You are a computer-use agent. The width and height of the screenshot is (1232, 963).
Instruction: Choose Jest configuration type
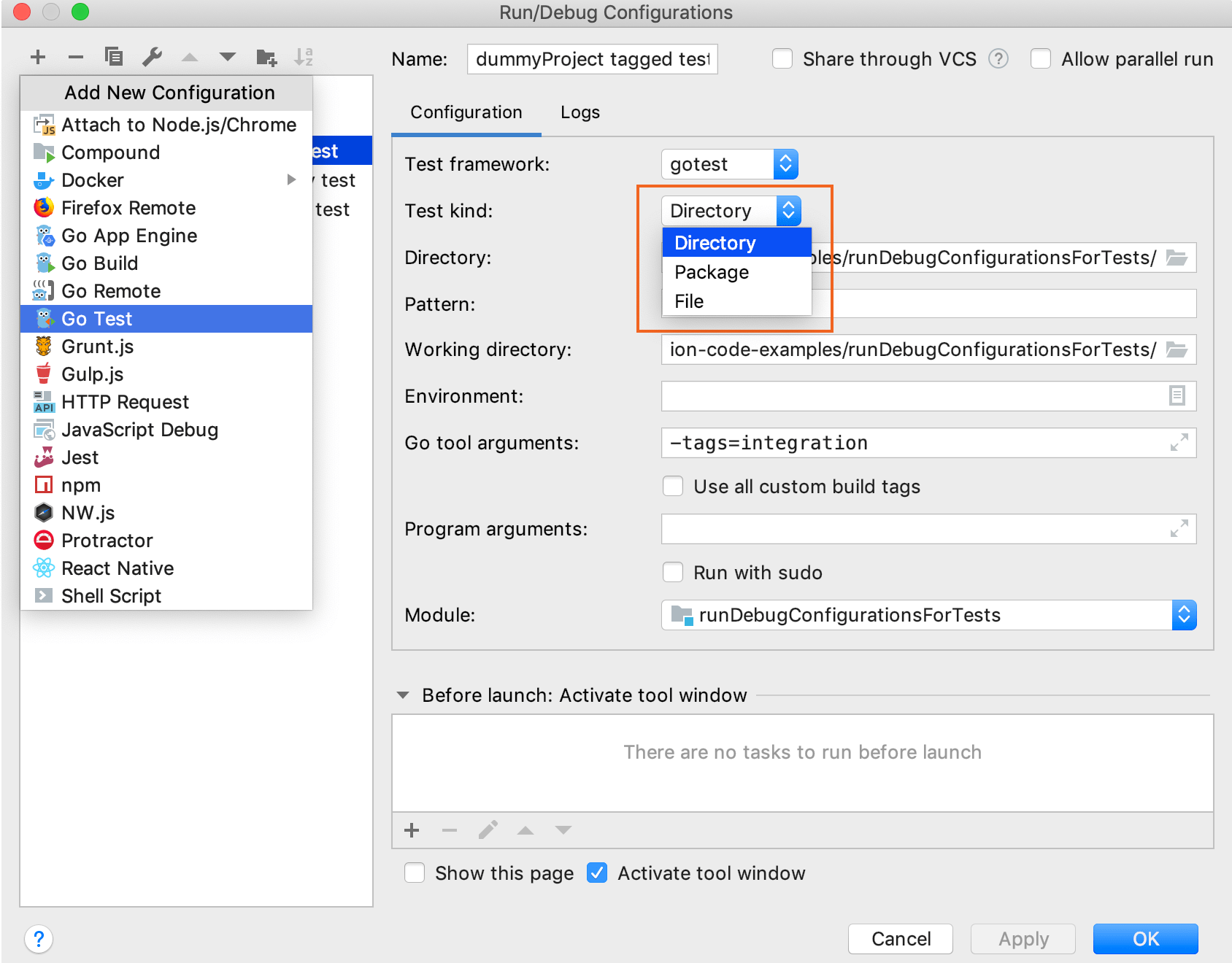[166, 457]
